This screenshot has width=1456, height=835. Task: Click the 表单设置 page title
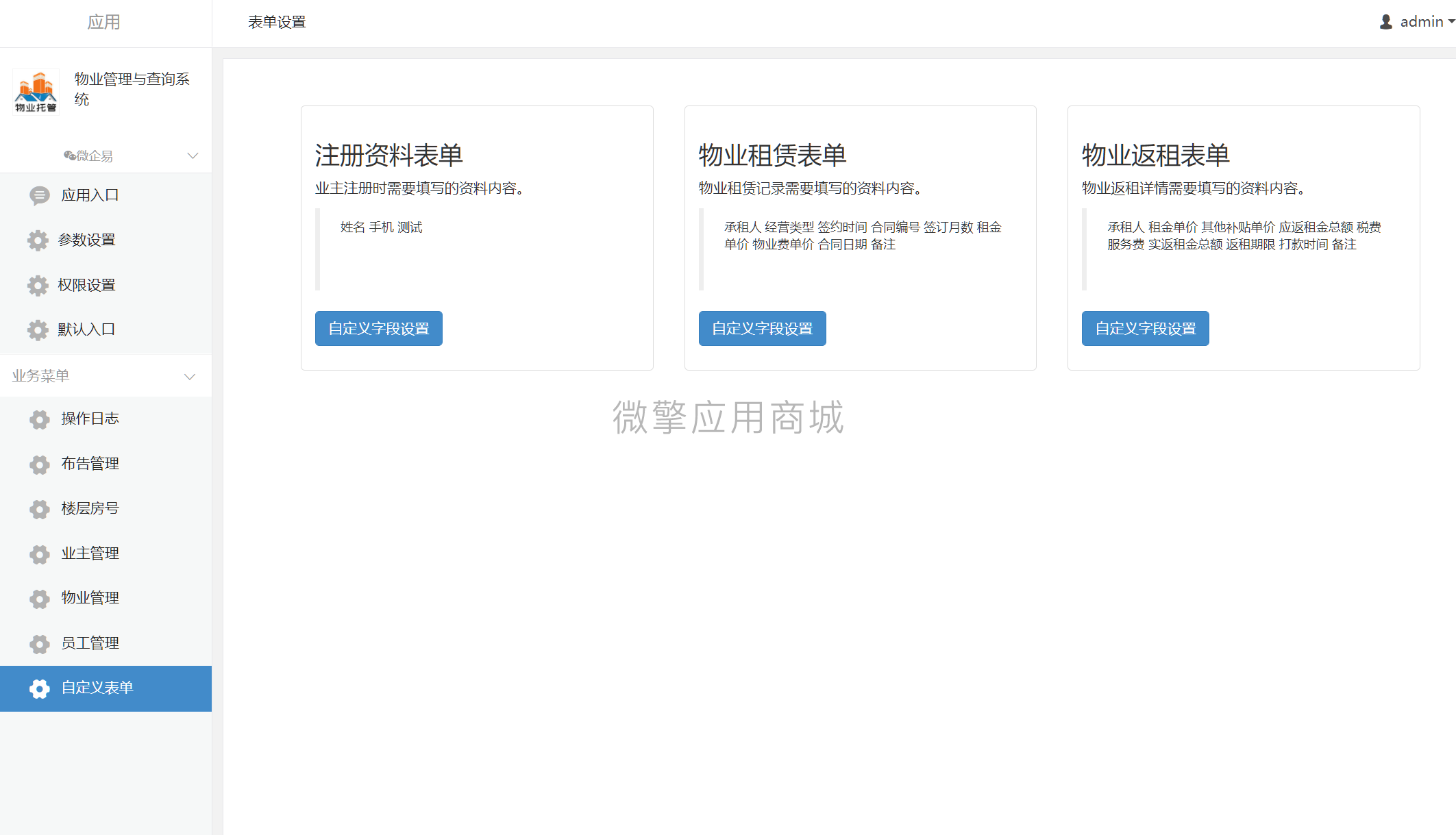(277, 23)
